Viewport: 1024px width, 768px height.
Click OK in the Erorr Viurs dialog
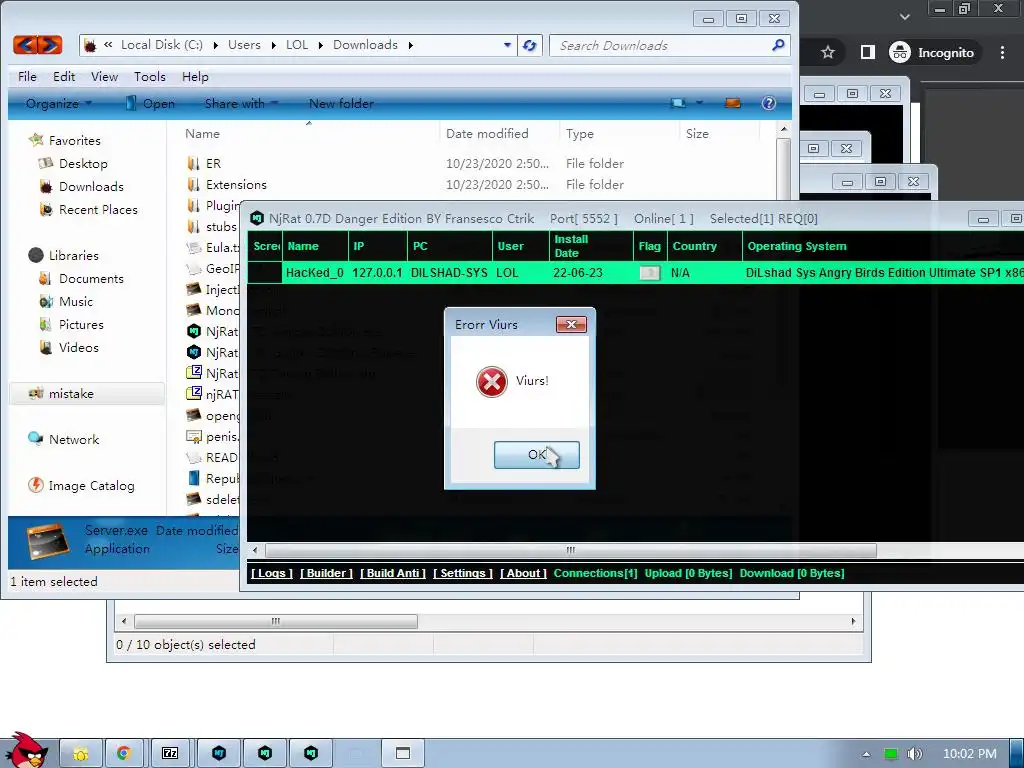pyautogui.click(x=536, y=455)
